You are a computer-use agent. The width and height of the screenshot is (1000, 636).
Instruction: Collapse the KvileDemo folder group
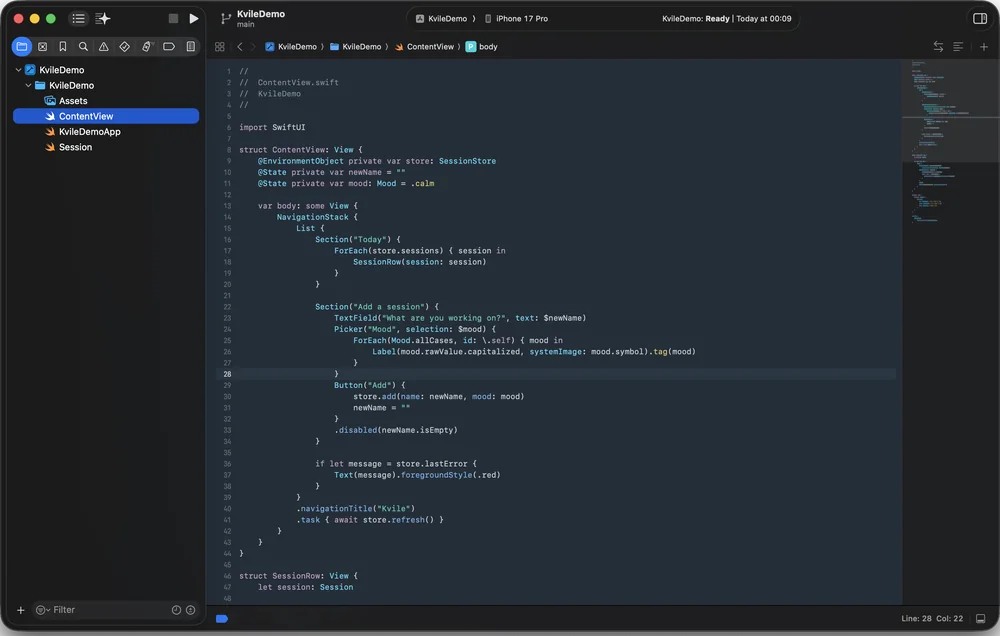(x=28, y=85)
